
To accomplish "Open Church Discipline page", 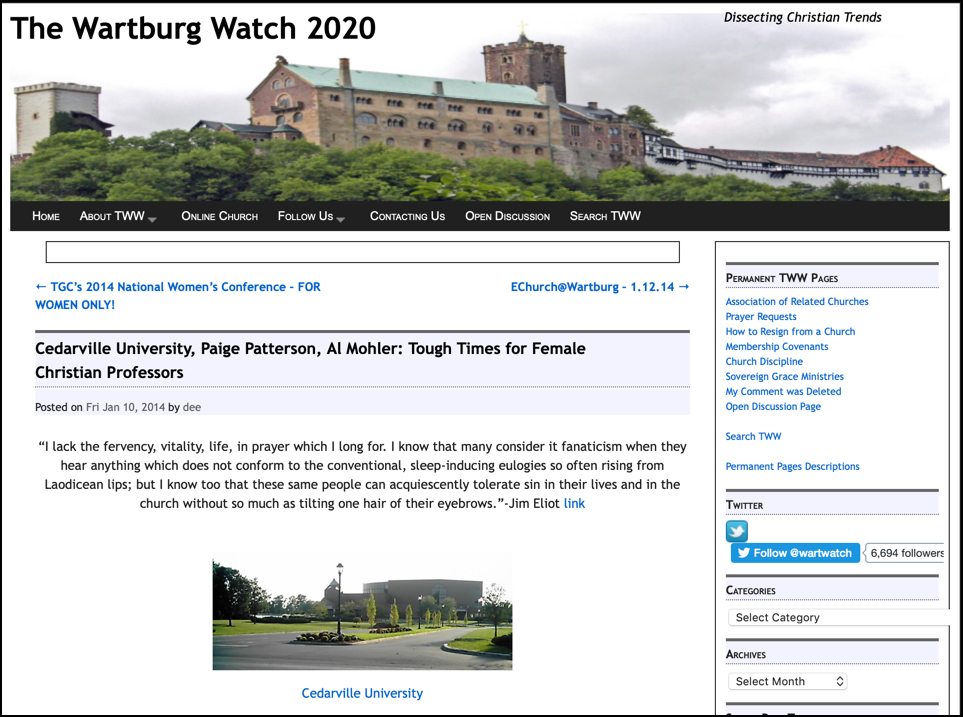I will [764, 361].
